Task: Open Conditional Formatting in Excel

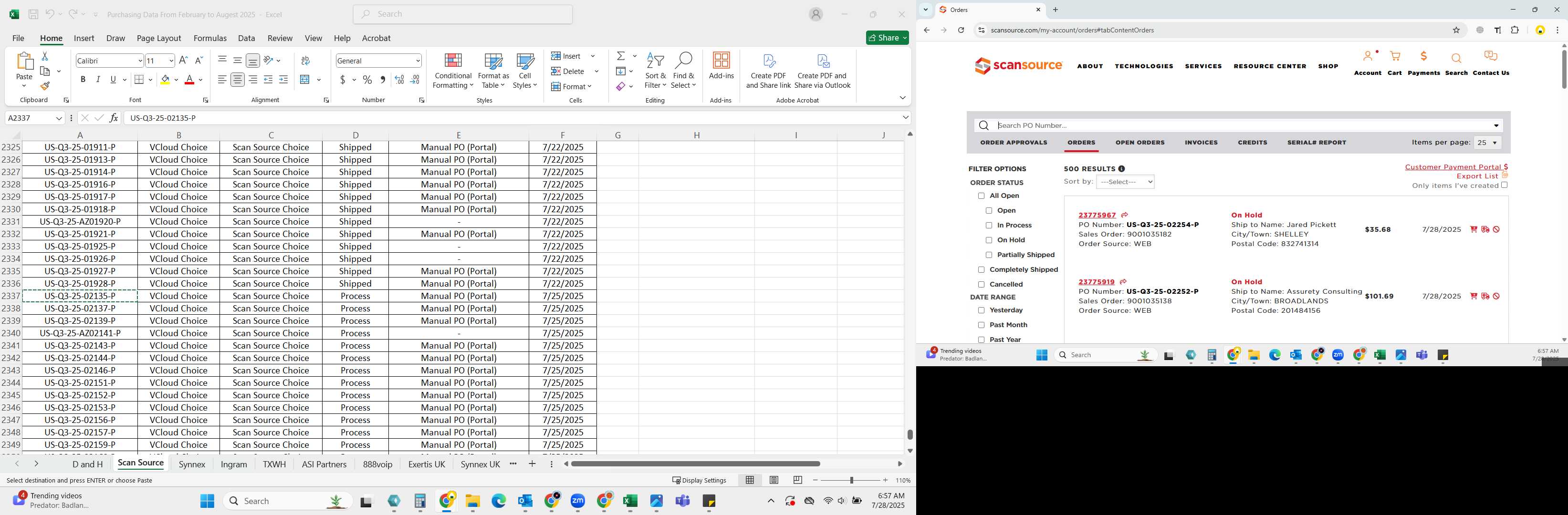Action: [453, 71]
